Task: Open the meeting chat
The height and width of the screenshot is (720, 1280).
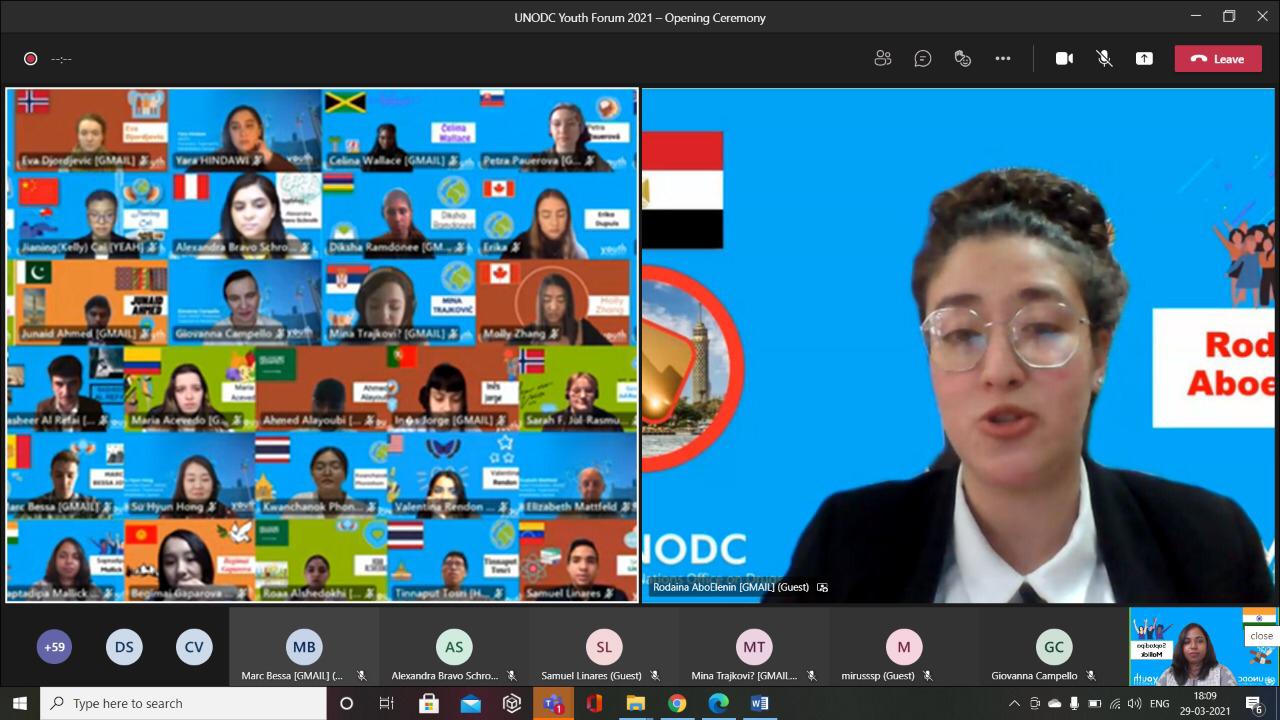Action: pos(923,59)
